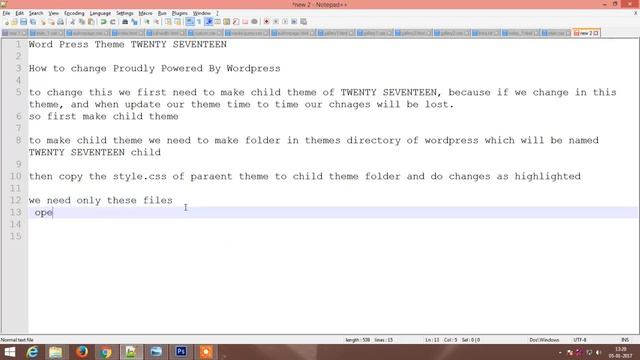Open the Plugins menu

point(180,13)
